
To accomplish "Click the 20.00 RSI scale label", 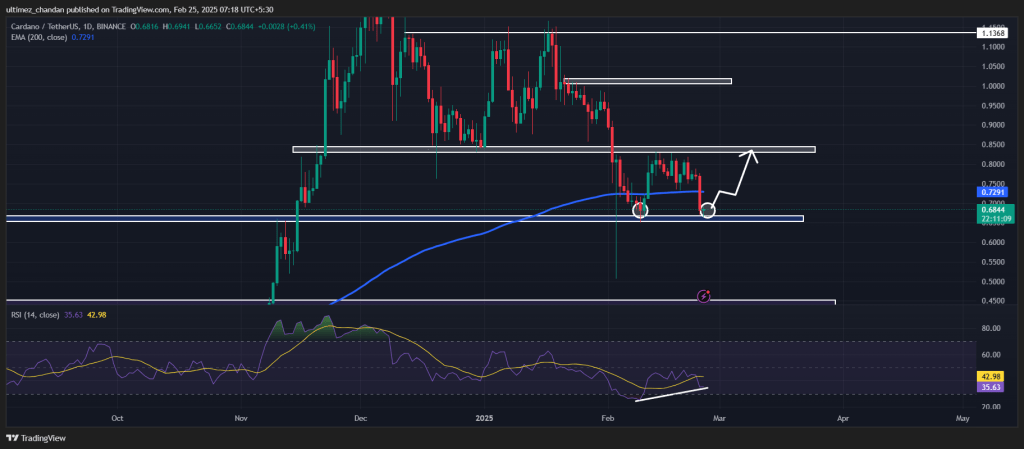I will (989, 407).
